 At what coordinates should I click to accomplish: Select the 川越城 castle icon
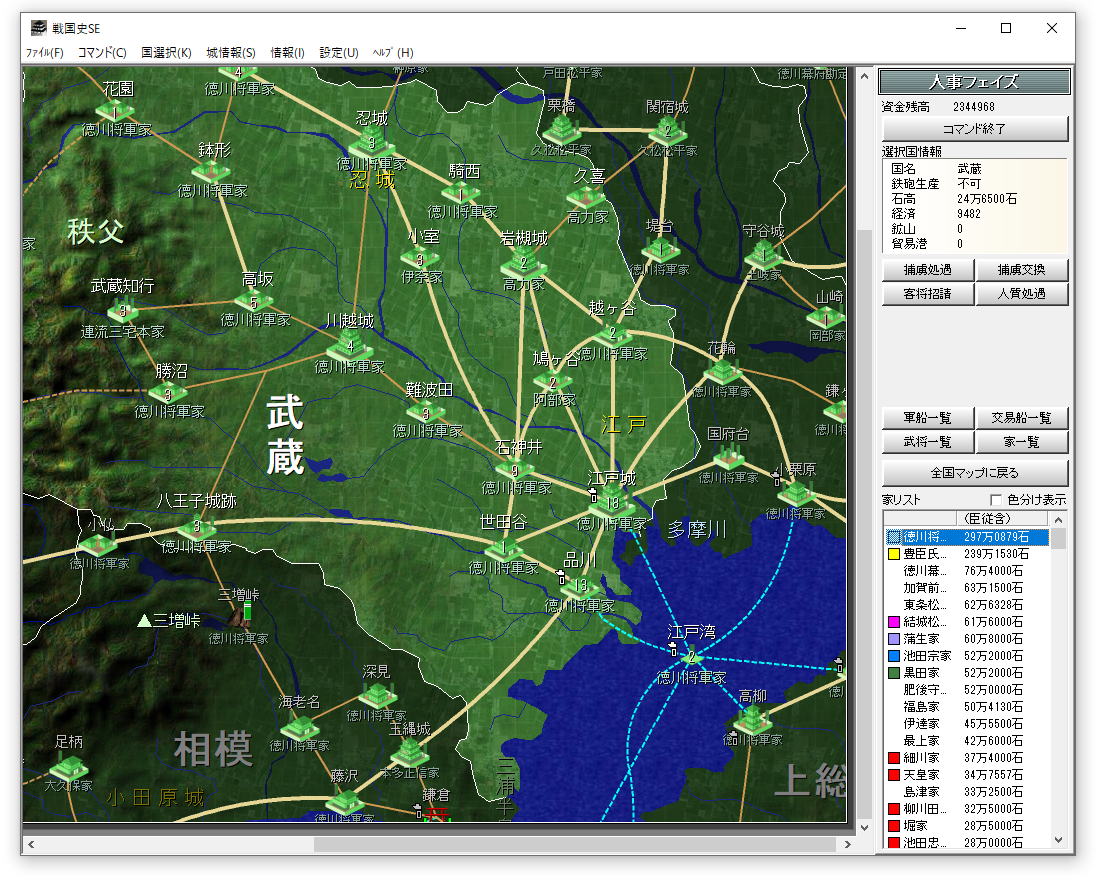(x=349, y=347)
